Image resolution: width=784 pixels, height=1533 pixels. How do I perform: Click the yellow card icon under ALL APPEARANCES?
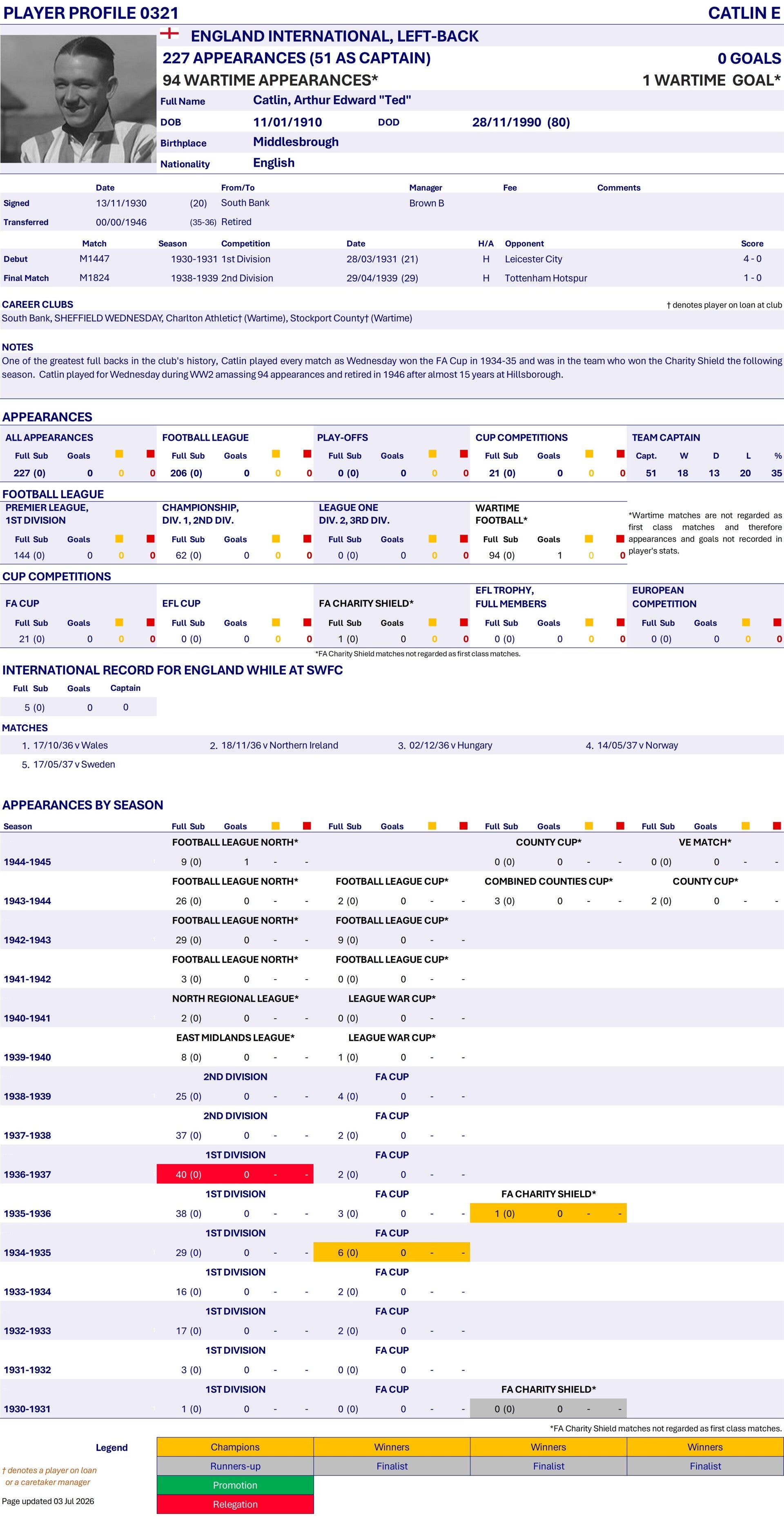pos(119,454)
